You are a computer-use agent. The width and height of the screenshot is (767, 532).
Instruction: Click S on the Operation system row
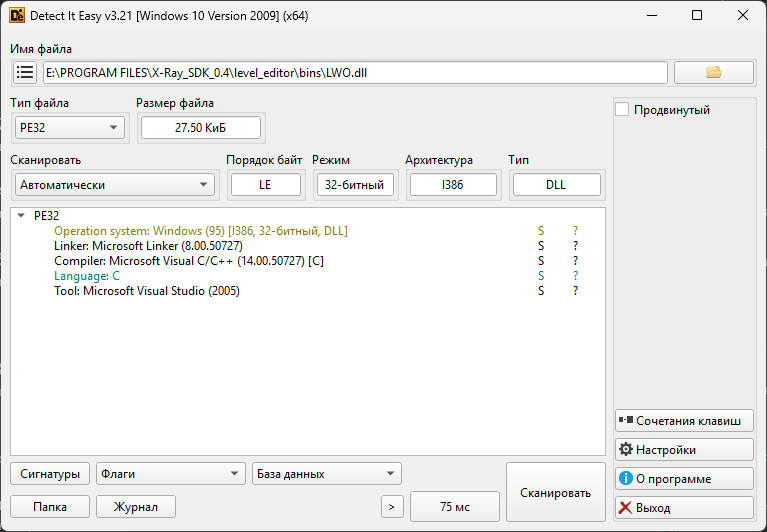click(x=541, y=231)
